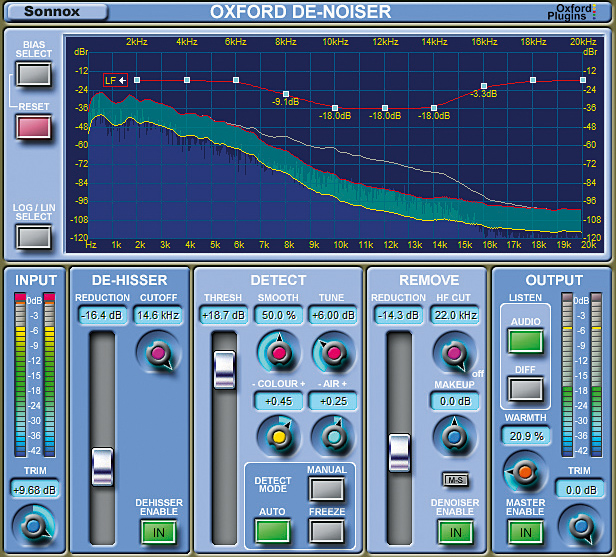Select the bias node at 2kHz
This screenshot has height=557, width=616.
[x=137, y=80]
